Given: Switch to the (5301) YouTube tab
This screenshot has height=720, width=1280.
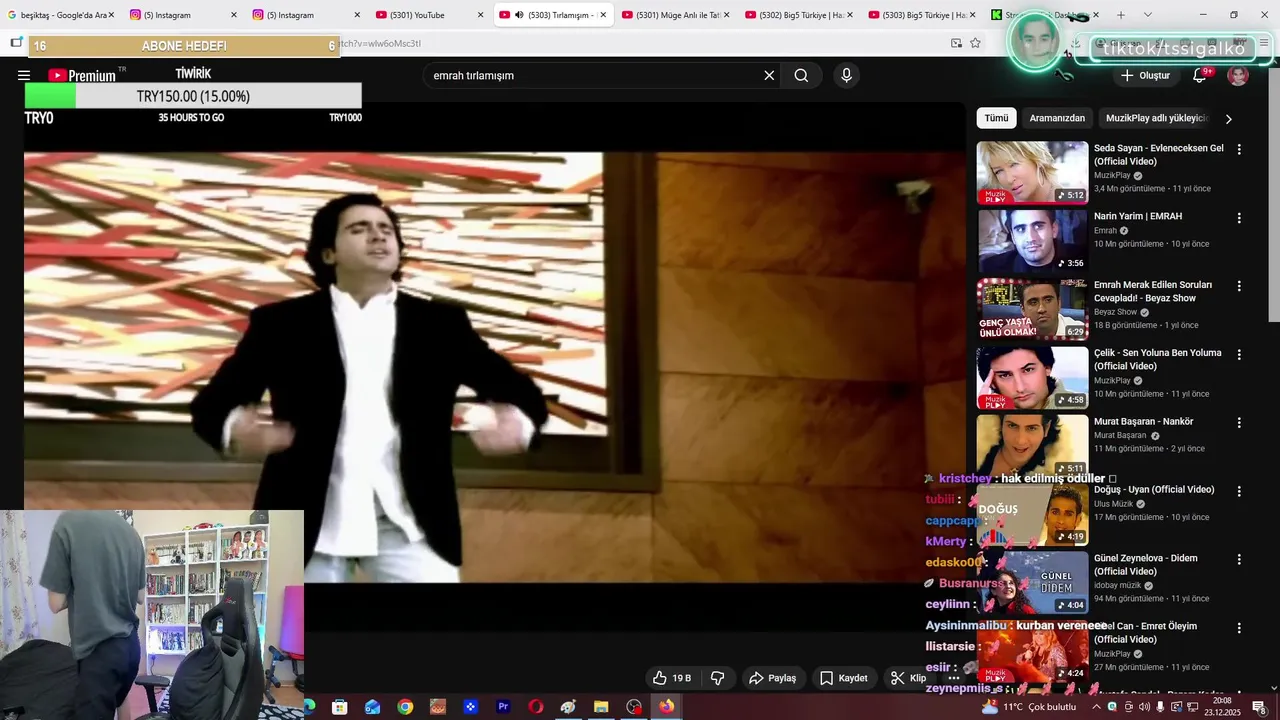Looking at the screenshot, I should (x=429, y=15).
